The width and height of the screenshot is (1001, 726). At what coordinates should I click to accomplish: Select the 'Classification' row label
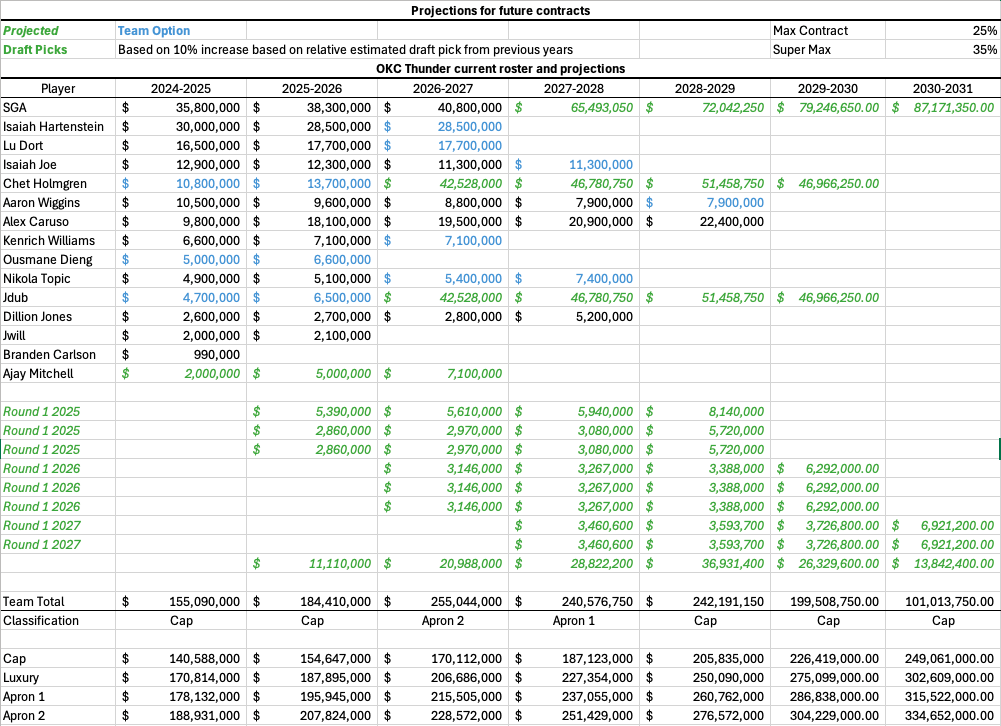coord(58,621)
